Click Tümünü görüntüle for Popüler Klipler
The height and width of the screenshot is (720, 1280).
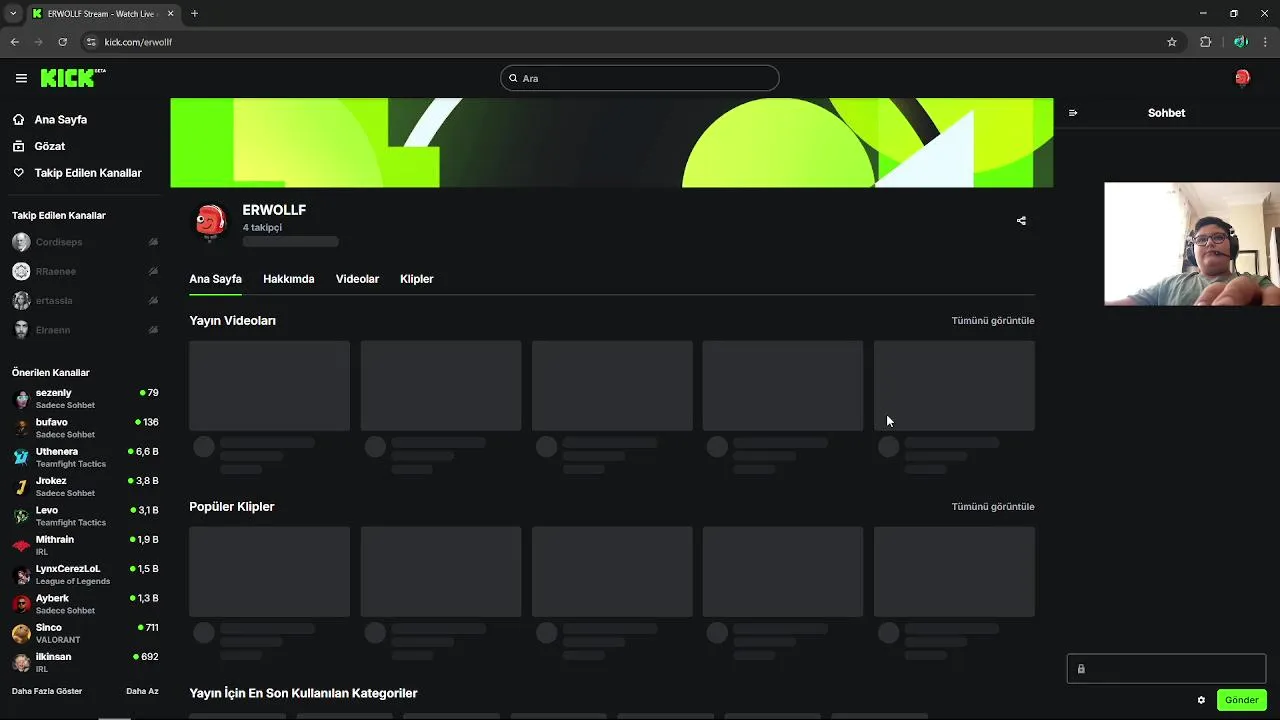pos(993,507)
